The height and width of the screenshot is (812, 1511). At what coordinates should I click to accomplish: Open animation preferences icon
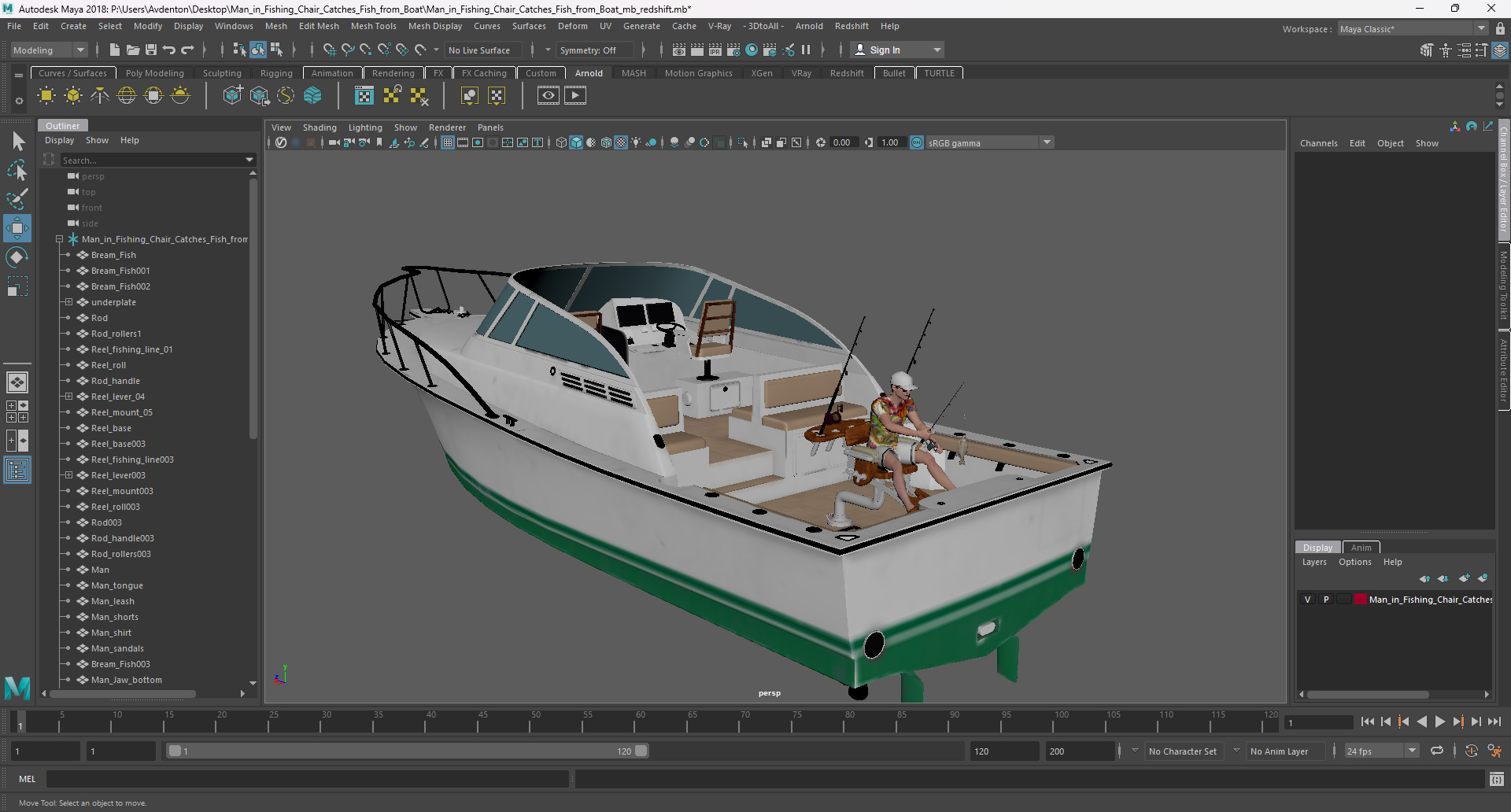1494,751
